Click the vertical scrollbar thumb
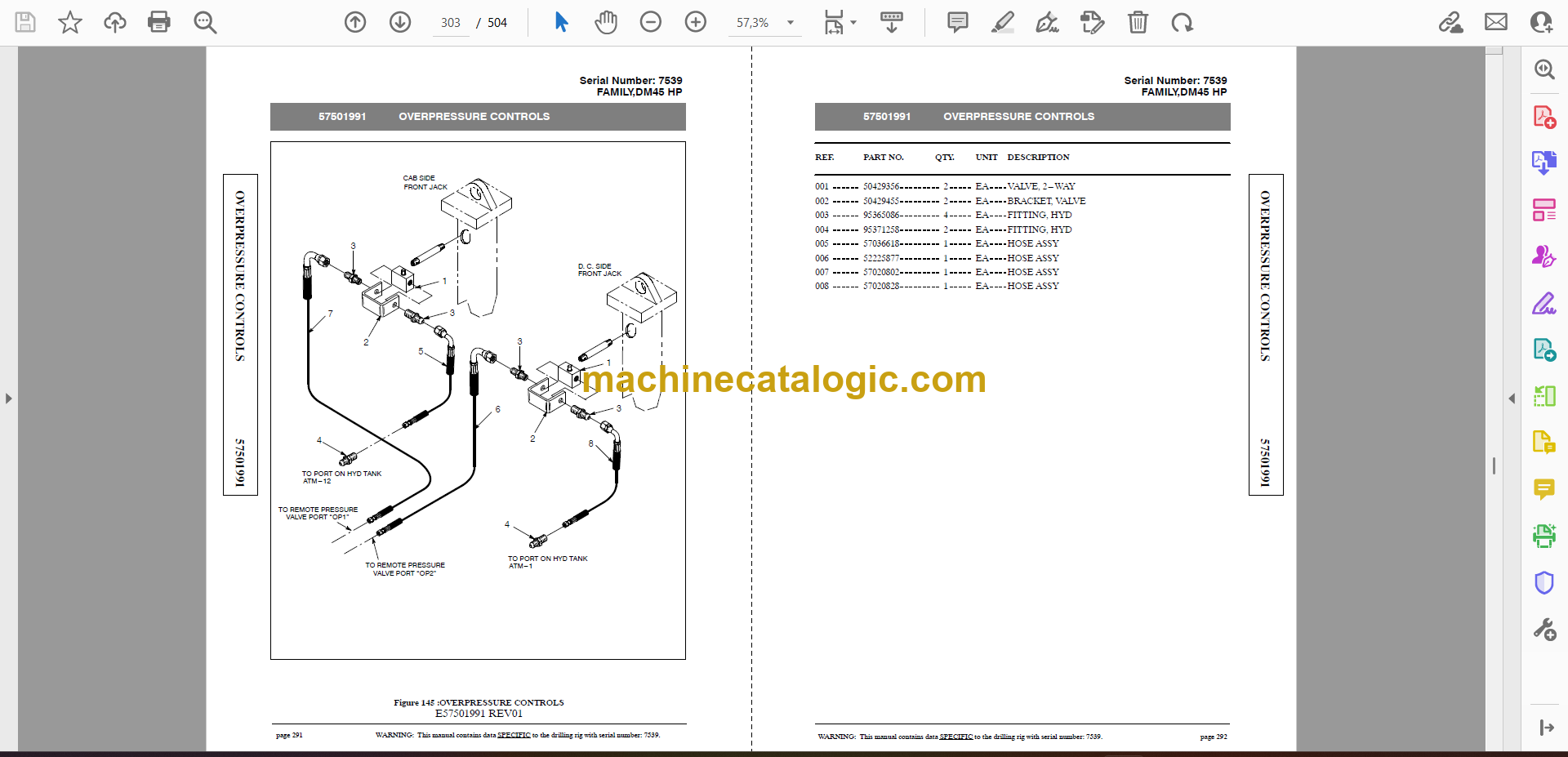1568x757 pixels. click(1494, 465)
